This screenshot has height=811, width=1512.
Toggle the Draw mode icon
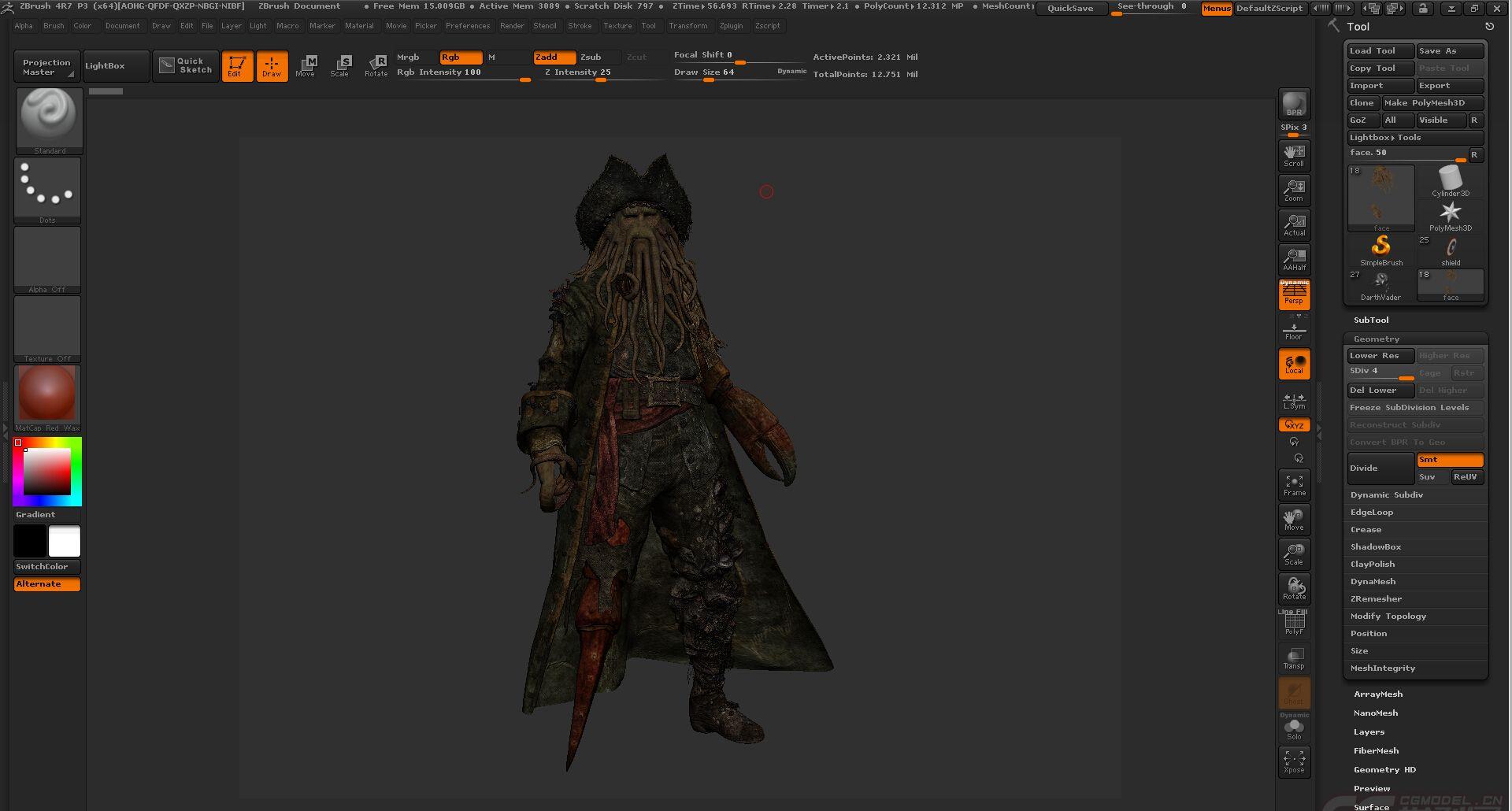pyautogui.click(x=272, y=66)
